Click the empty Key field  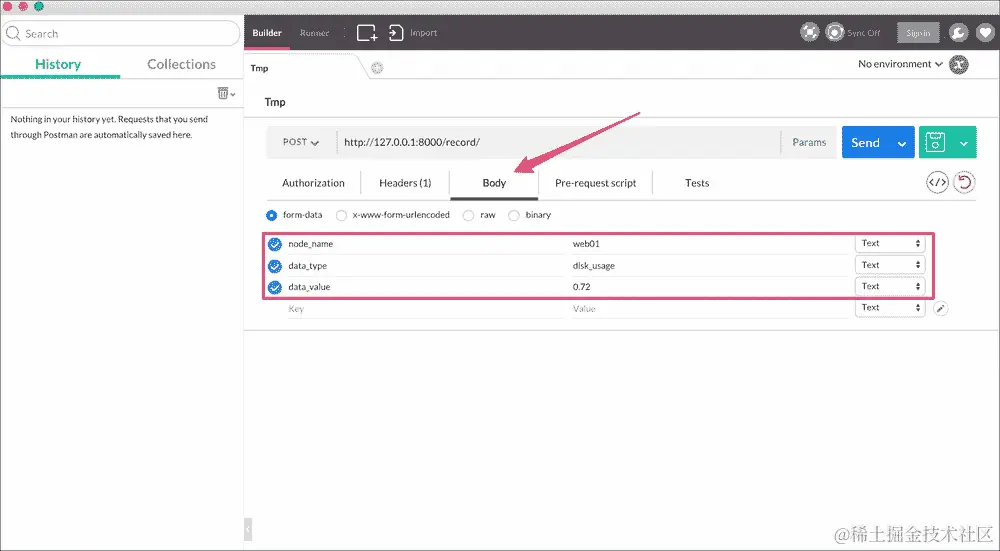pyautogui.click(x=426, y=309)
